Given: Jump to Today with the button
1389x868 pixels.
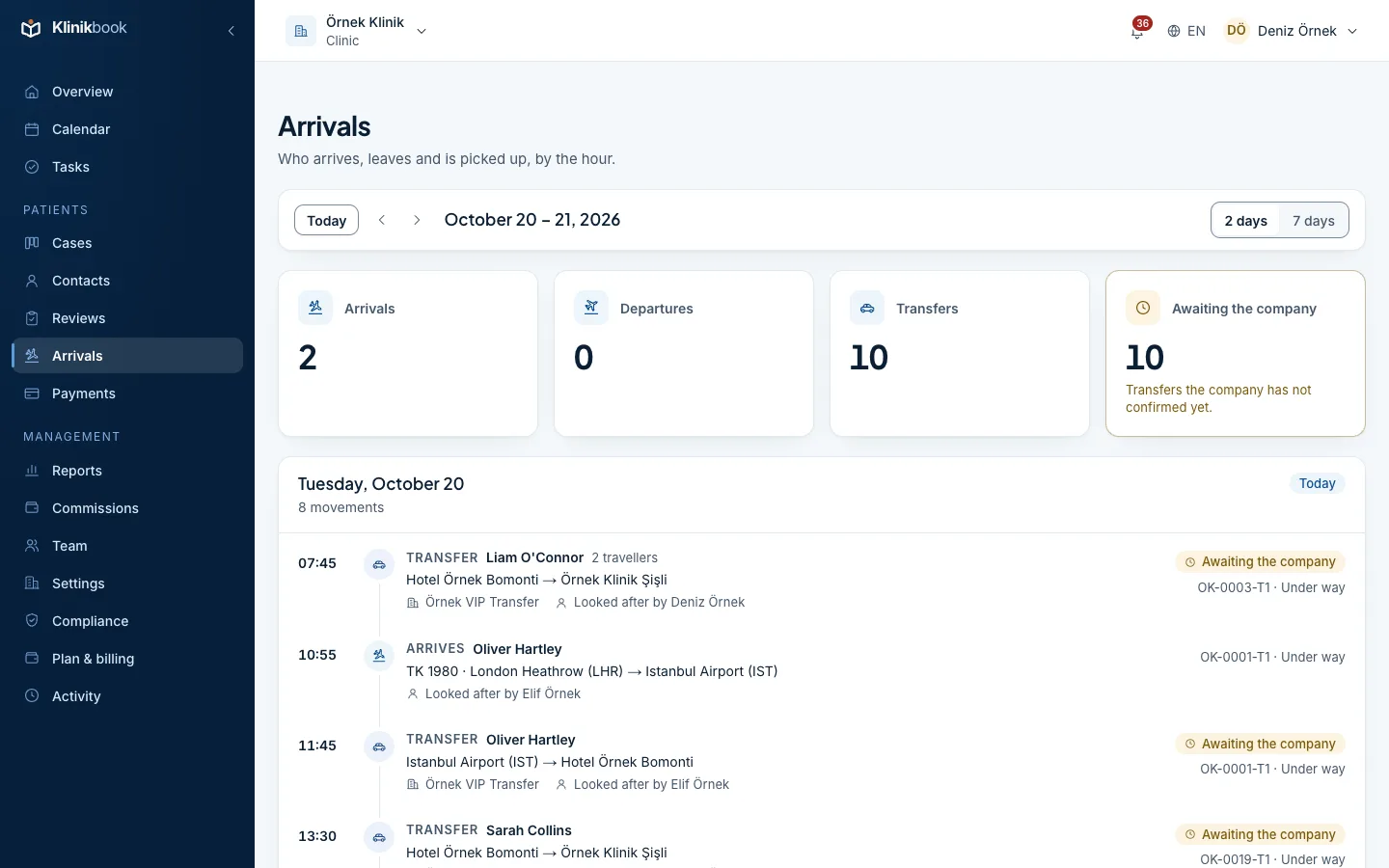Looking at the screenshot, I should 326,220.
